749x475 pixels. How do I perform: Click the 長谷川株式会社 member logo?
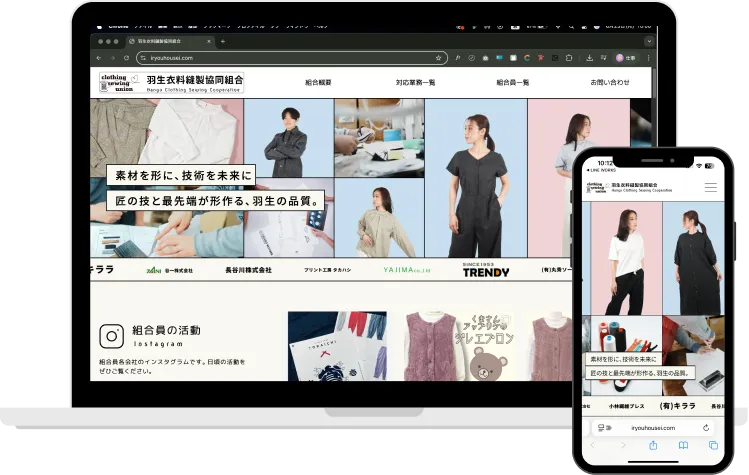point(247,270)
